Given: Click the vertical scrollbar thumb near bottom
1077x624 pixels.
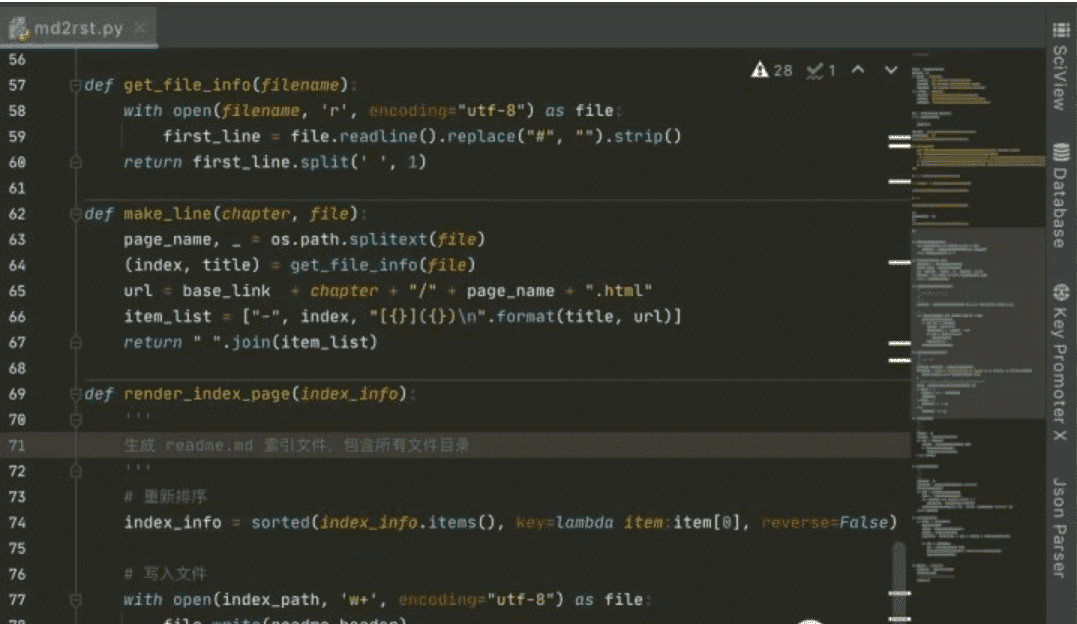Looking at the screenshot, I should tap(899, 581).
